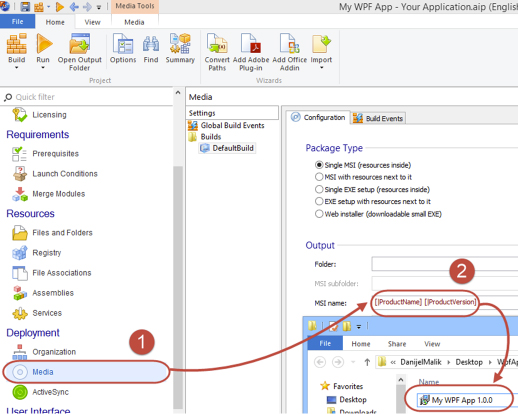
Task: Click the Explorer Up arrow button
Action: point(367,362)
